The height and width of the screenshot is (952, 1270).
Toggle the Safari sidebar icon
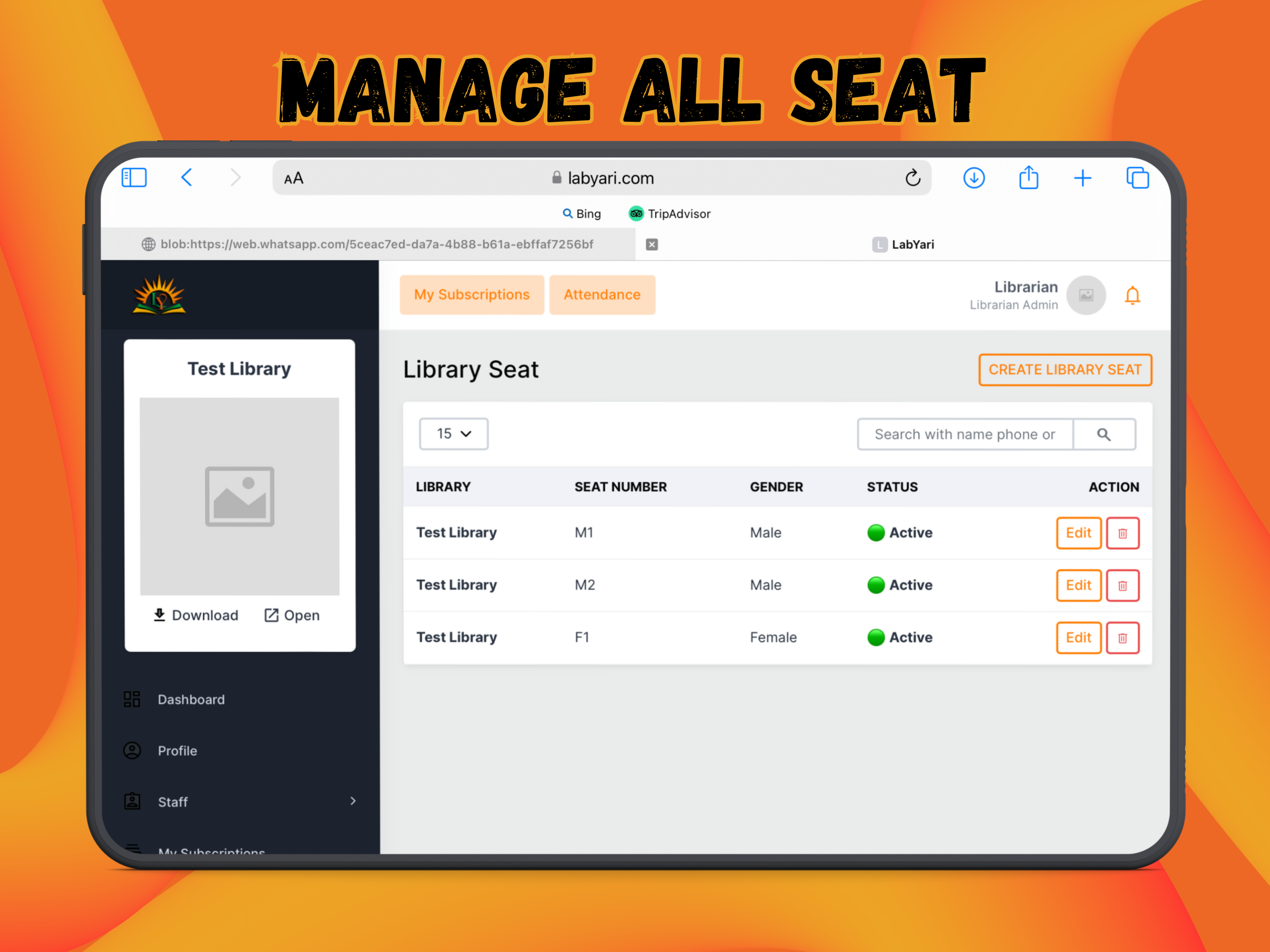pyautogui.click(x=134, y=178)
